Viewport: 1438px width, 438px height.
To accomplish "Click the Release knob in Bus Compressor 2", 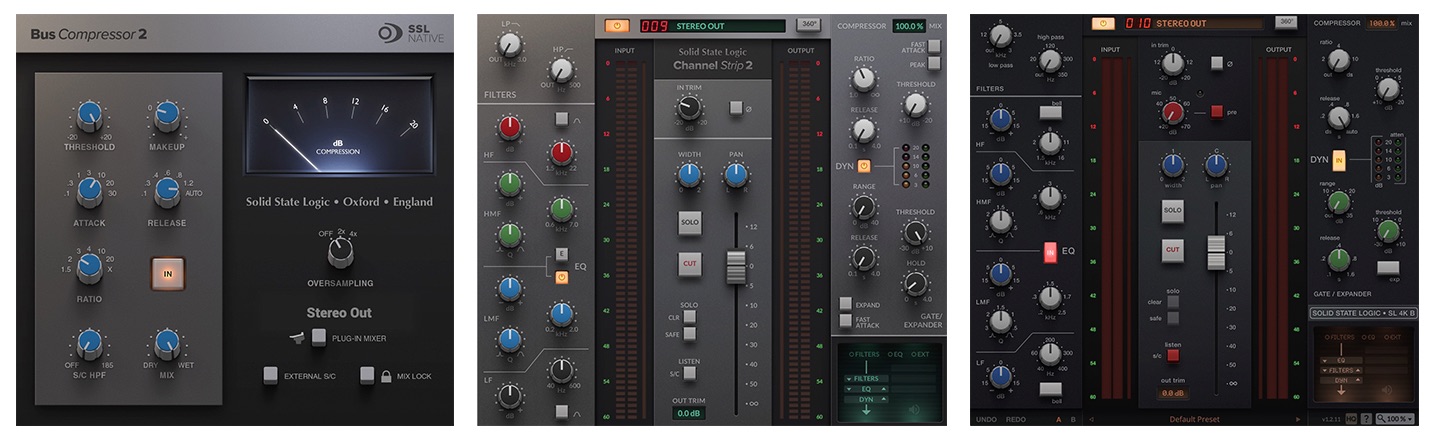I will [x=166, y=193].
